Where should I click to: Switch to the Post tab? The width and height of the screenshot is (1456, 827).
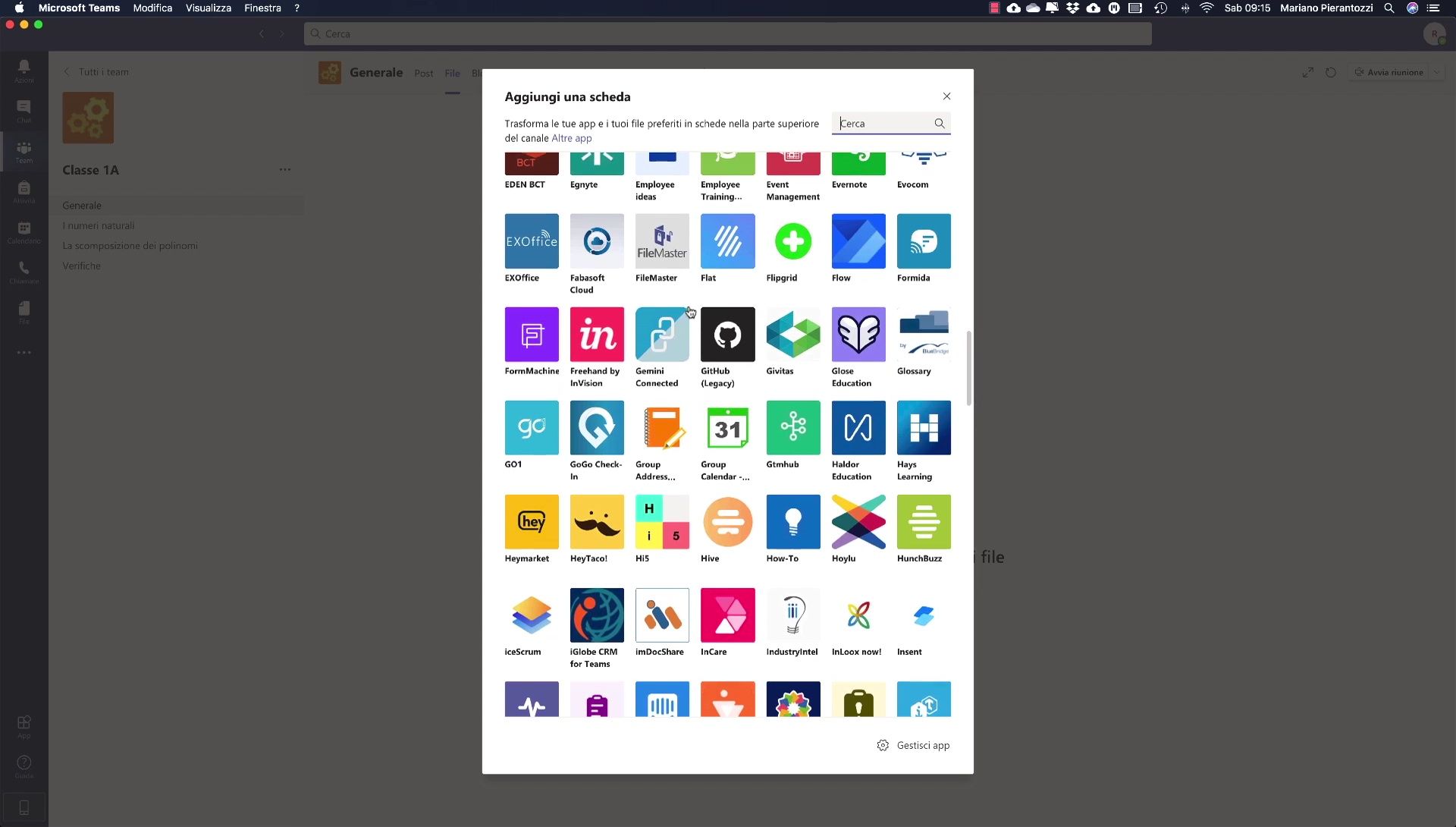(424, 73)
